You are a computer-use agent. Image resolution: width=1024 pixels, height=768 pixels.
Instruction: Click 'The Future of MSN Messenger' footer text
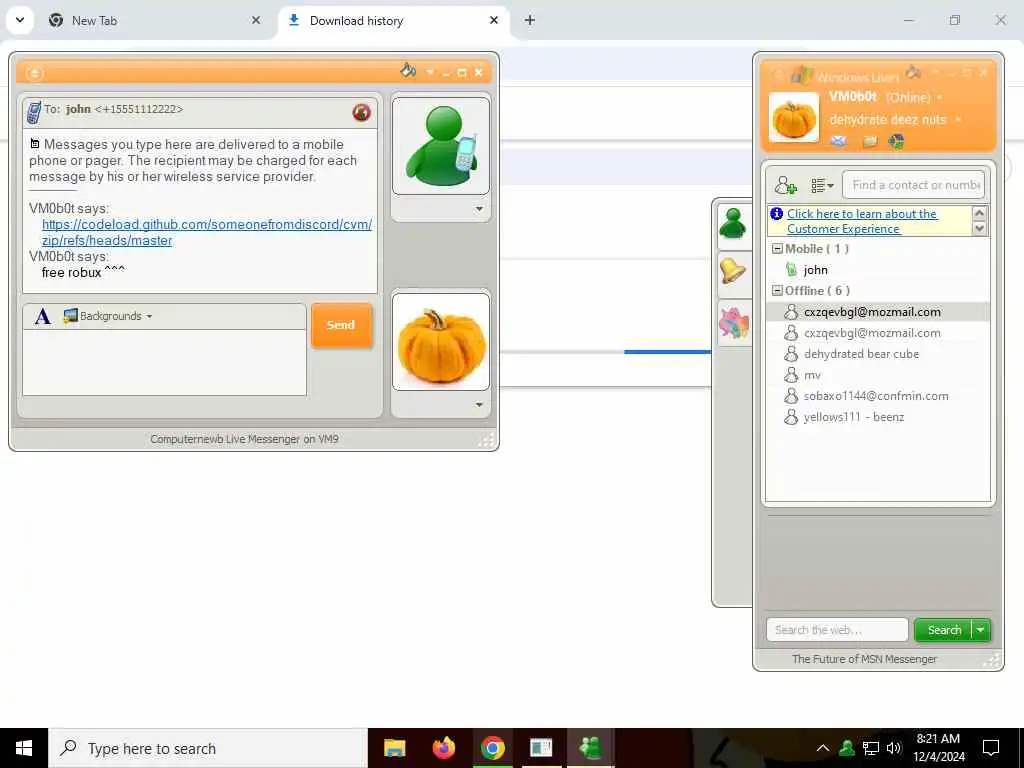pyautogui.click(x=864, y=659)
